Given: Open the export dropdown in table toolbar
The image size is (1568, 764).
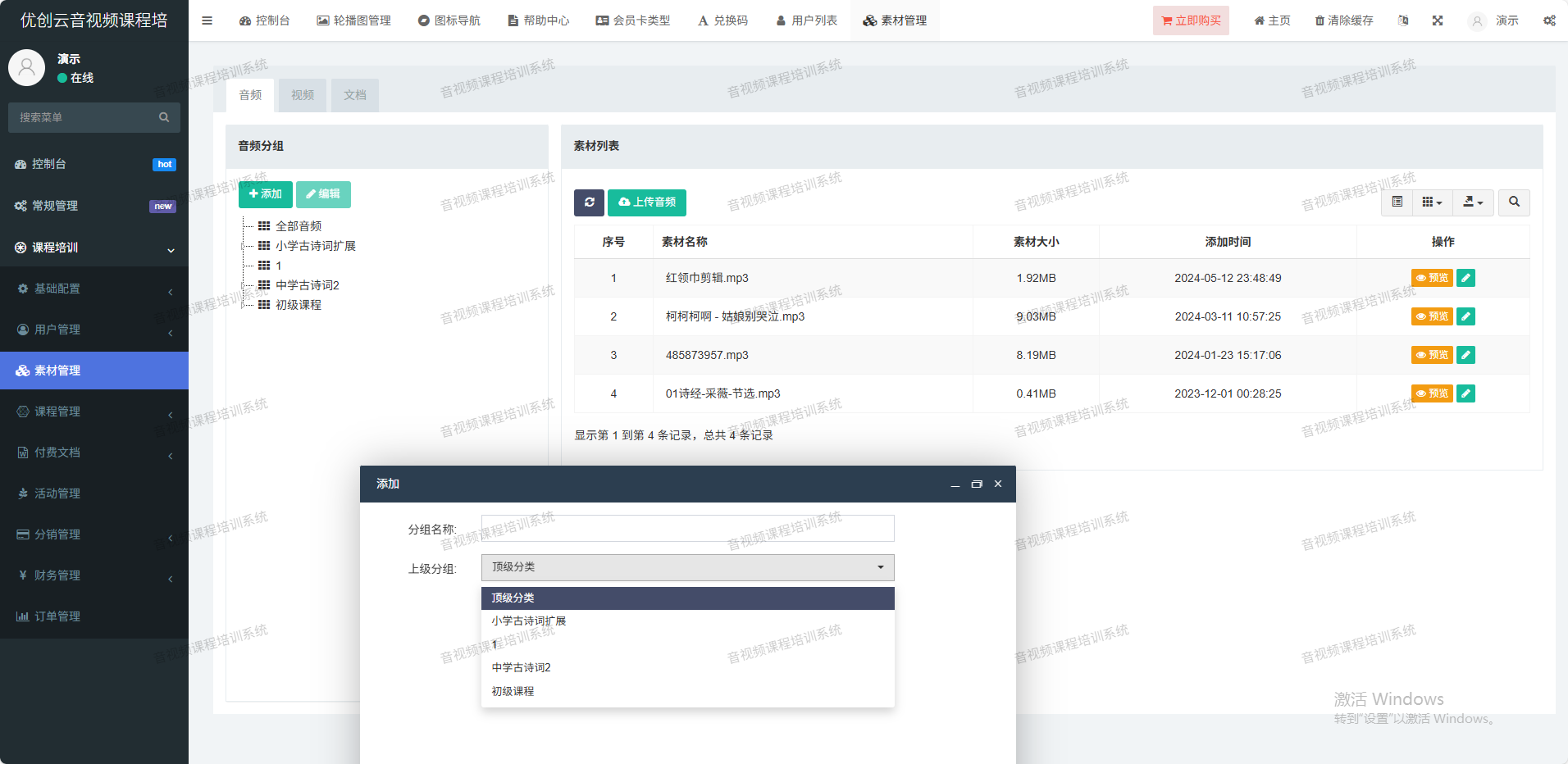Looking at the screenshot, I should [x=1473, y=202].
